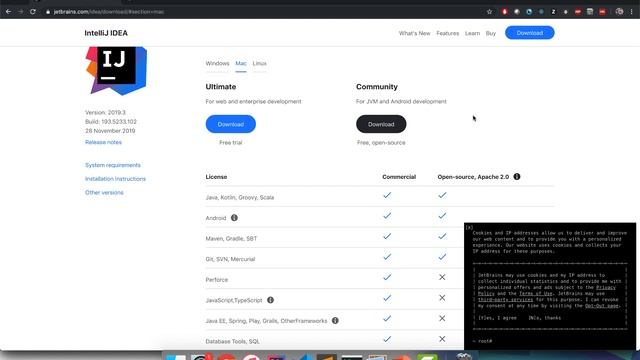Click the 'Perforce' row label

217,280
